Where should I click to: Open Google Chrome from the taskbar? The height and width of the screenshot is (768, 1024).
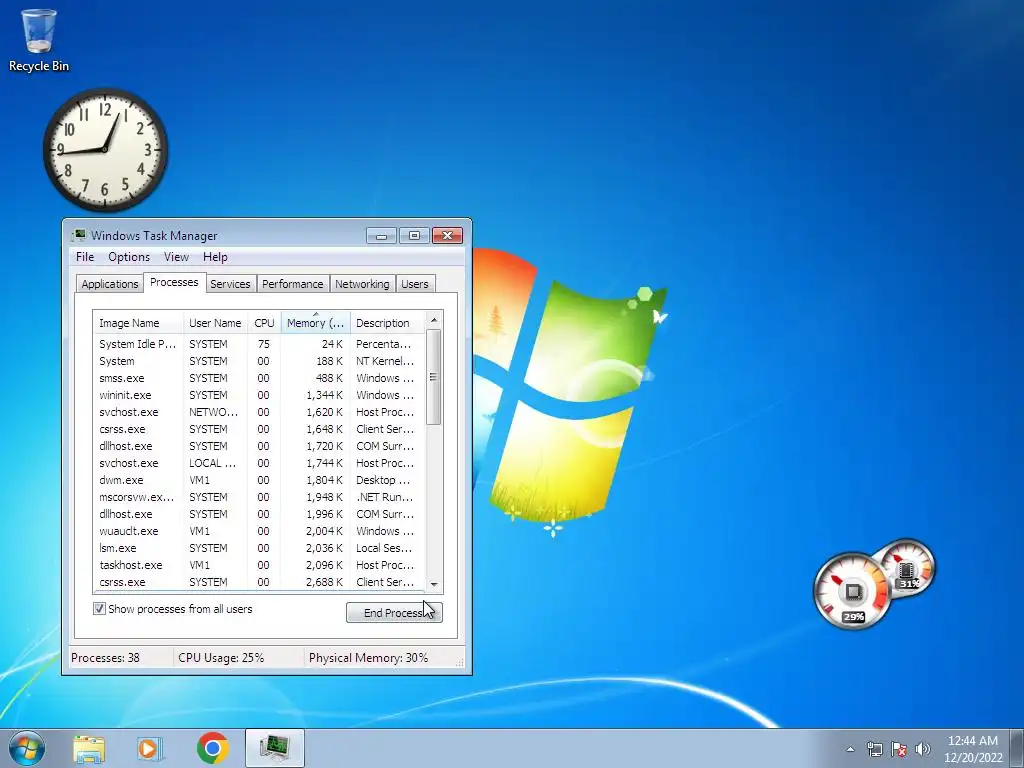coord(212,748)
